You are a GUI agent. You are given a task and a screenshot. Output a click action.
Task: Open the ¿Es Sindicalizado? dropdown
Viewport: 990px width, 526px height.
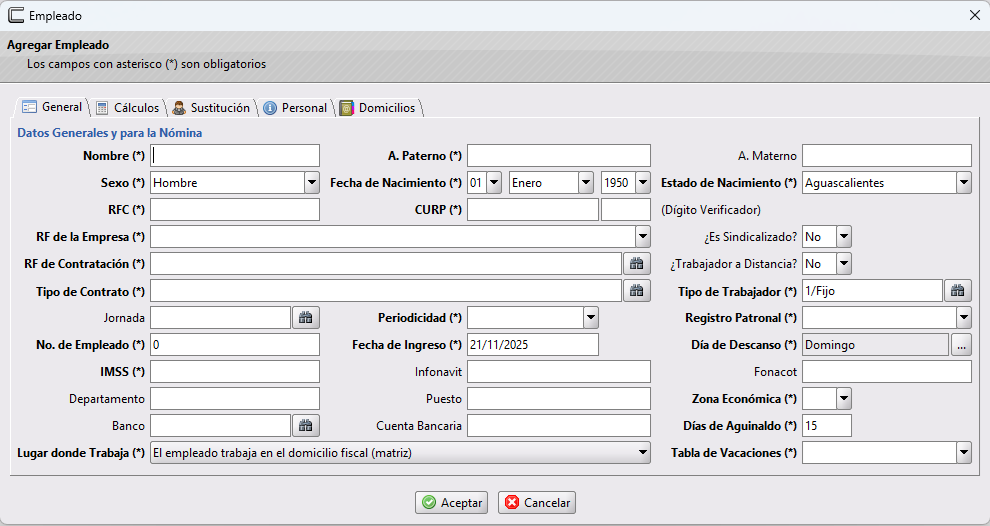click(x=844, y=237)
